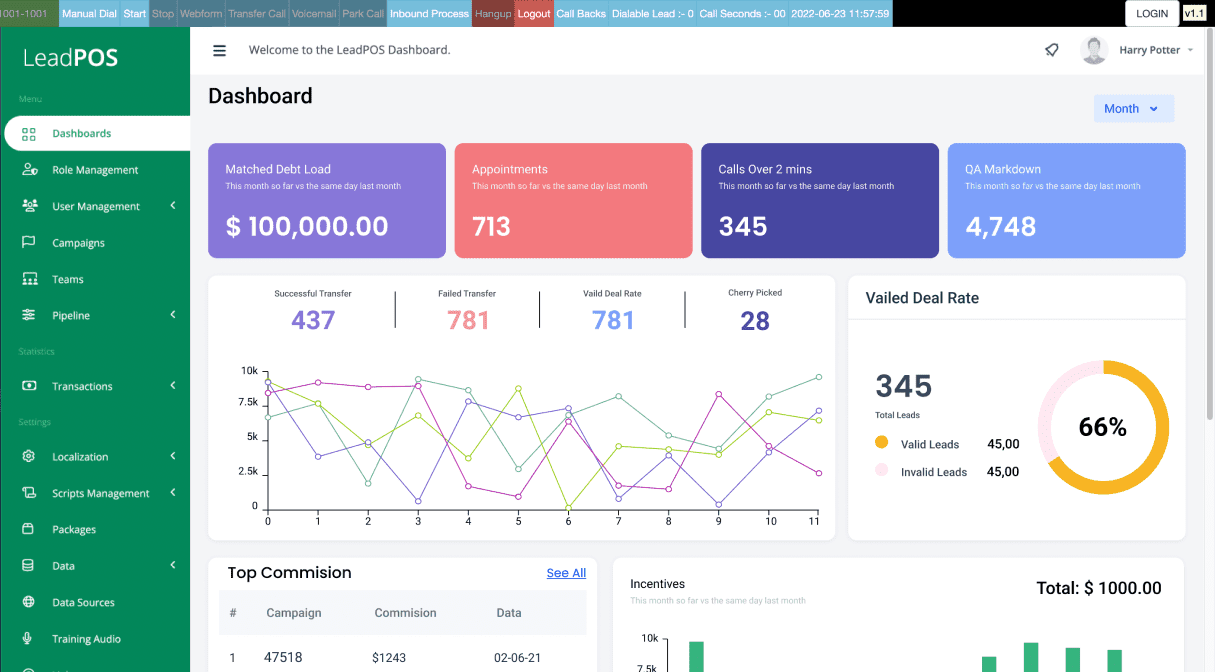
Task: Expand the Data submenu chevron
Action: click(x=173, y=566)
